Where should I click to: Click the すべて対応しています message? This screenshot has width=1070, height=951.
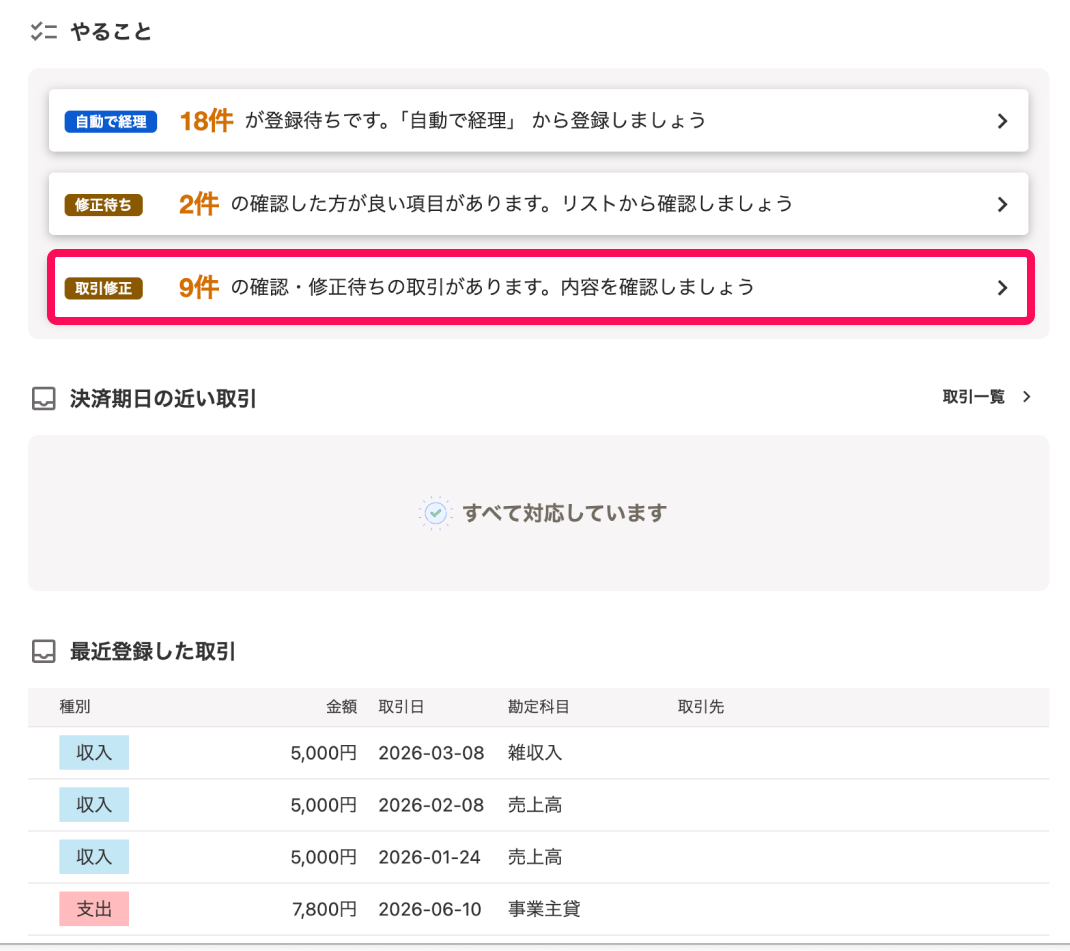click(565, 513)
